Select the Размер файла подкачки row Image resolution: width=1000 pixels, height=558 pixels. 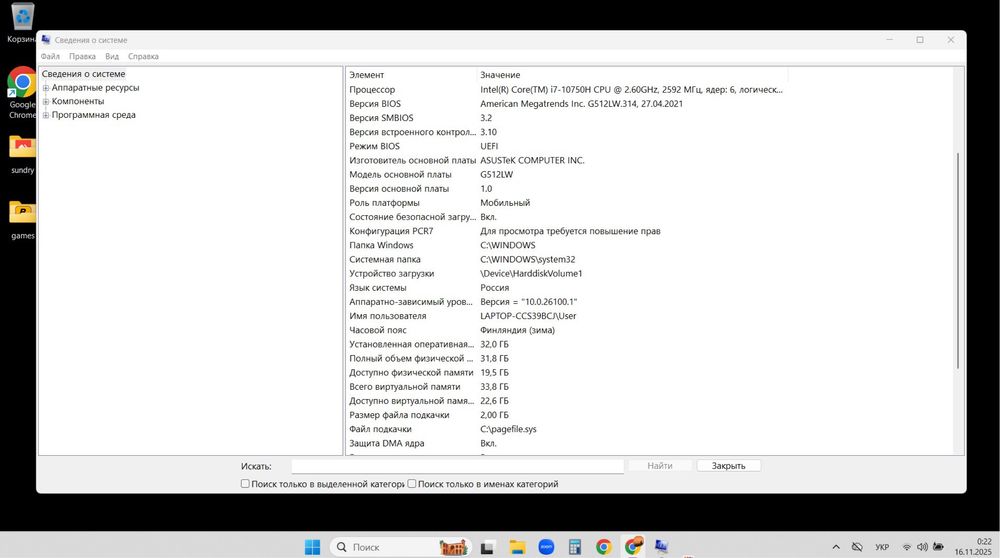pos(566,415)
